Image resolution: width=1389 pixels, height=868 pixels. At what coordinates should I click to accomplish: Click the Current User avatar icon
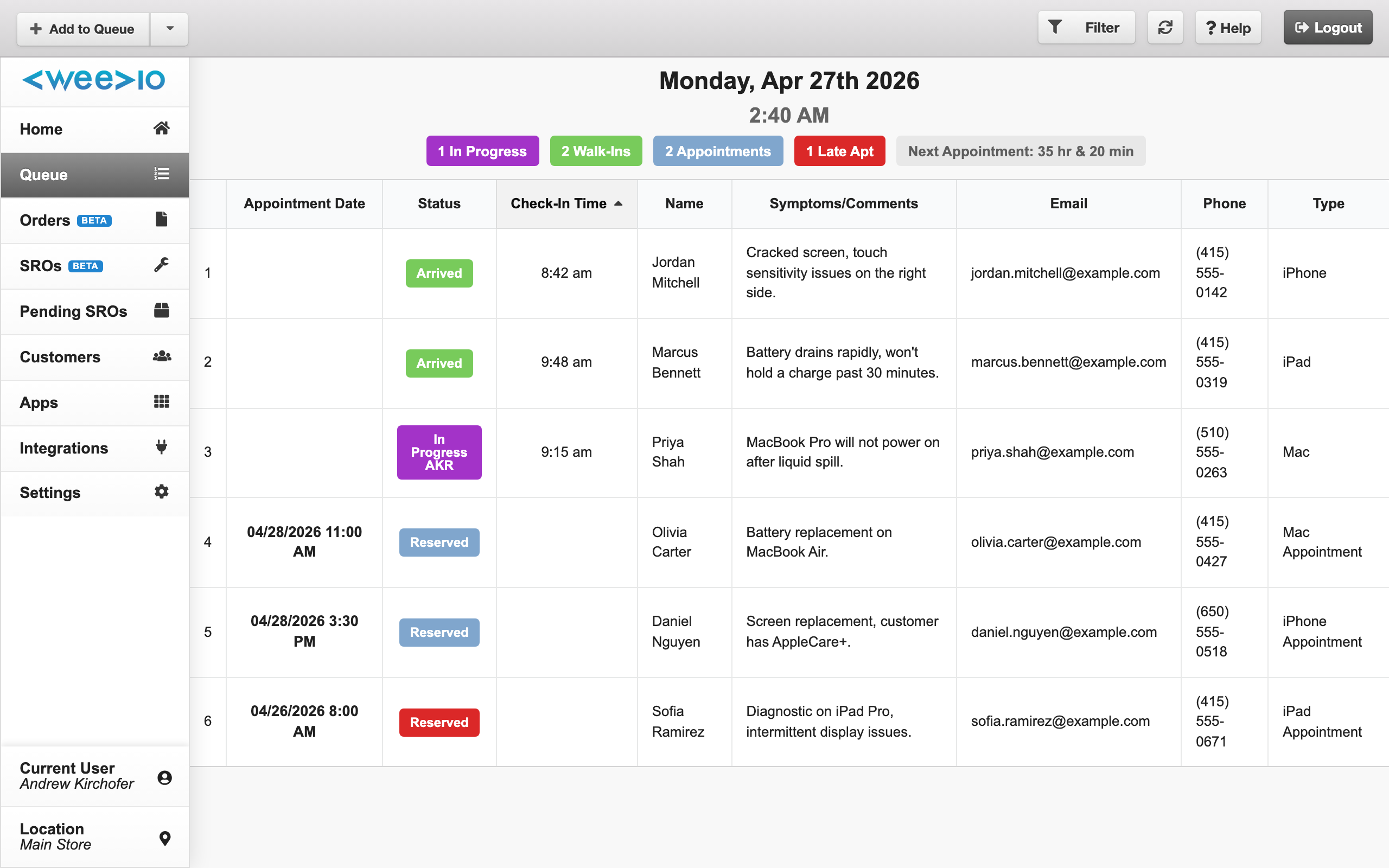coord(165,777)
